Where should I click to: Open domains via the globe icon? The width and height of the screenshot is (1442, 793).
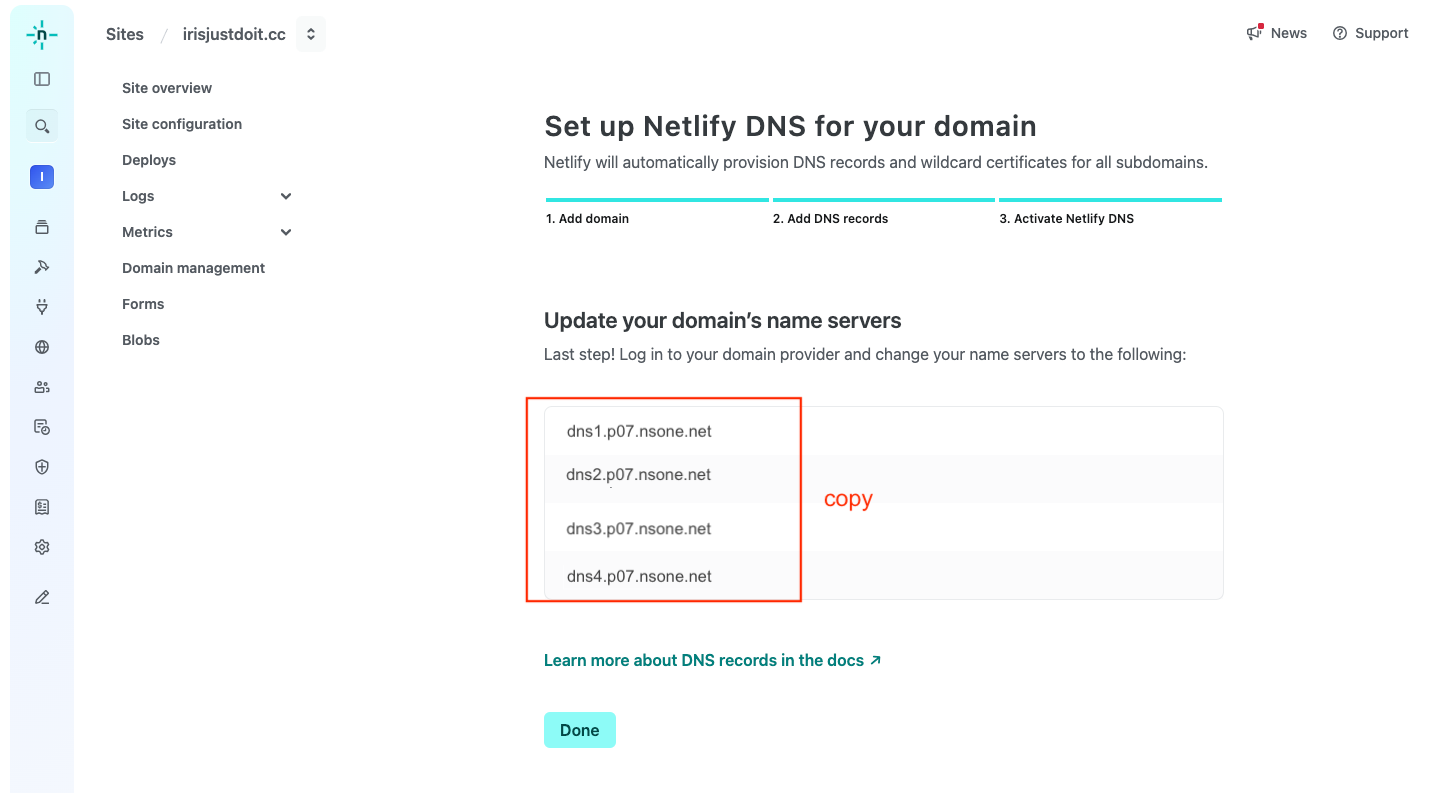[42, 347]
